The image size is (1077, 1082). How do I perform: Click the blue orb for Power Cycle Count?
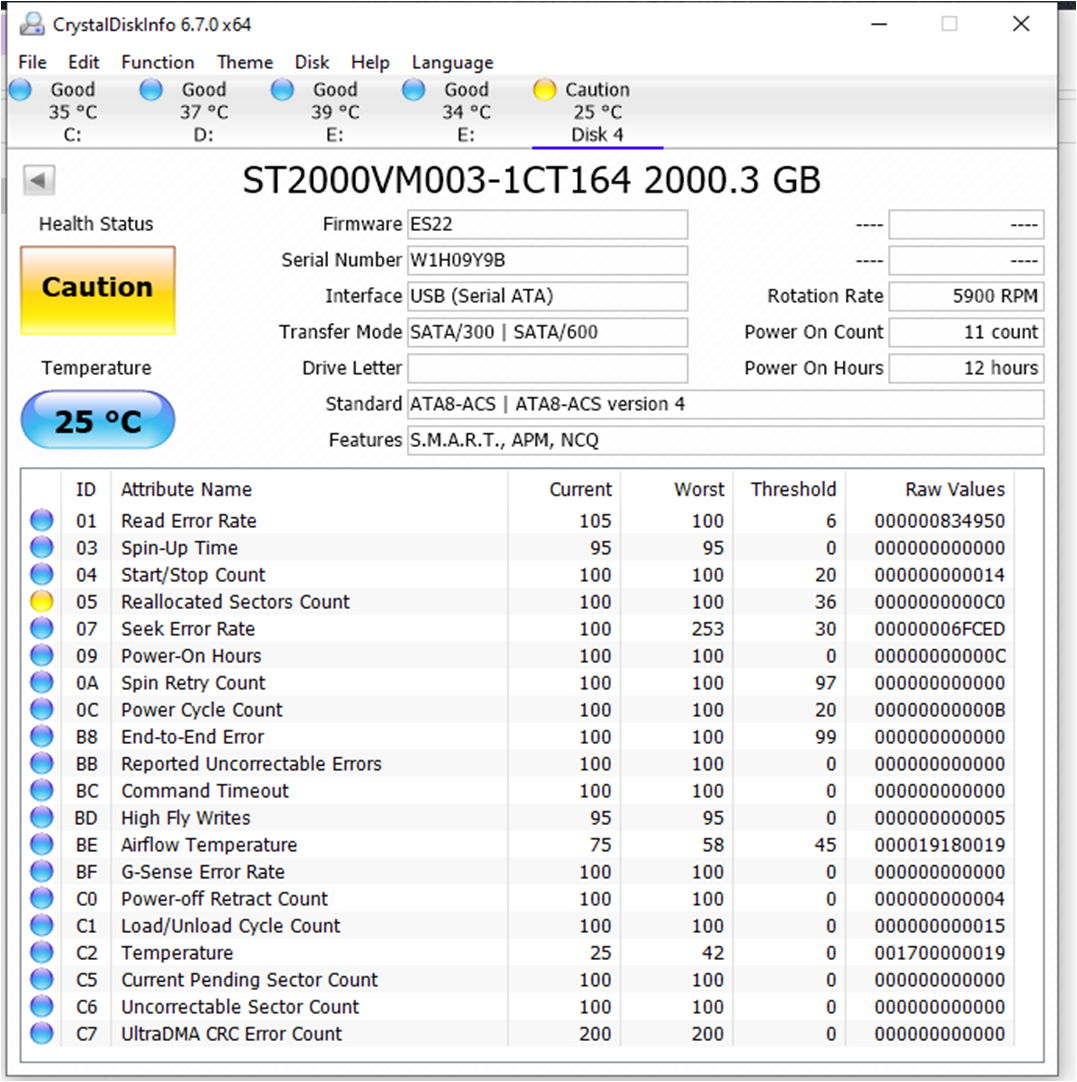(x=42, y=709)
